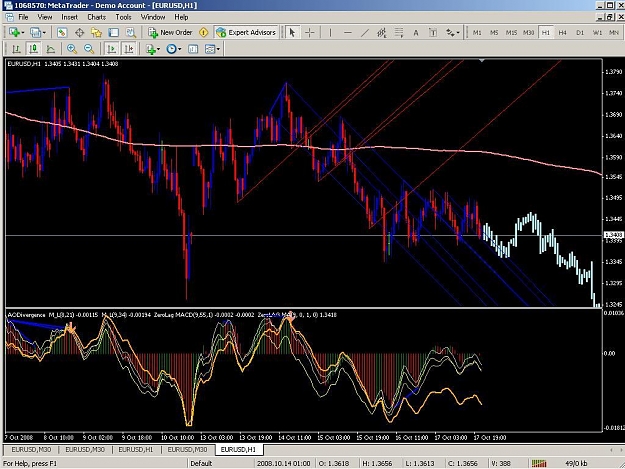Select the text label 'T' tool

433,33
